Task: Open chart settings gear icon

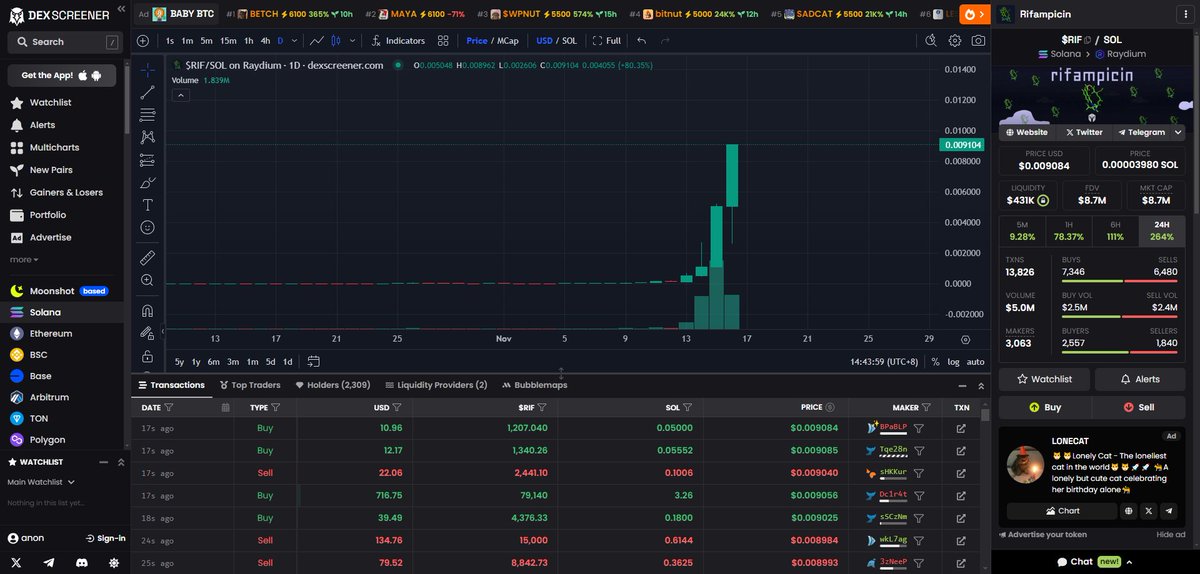Action: click(955, 41)
